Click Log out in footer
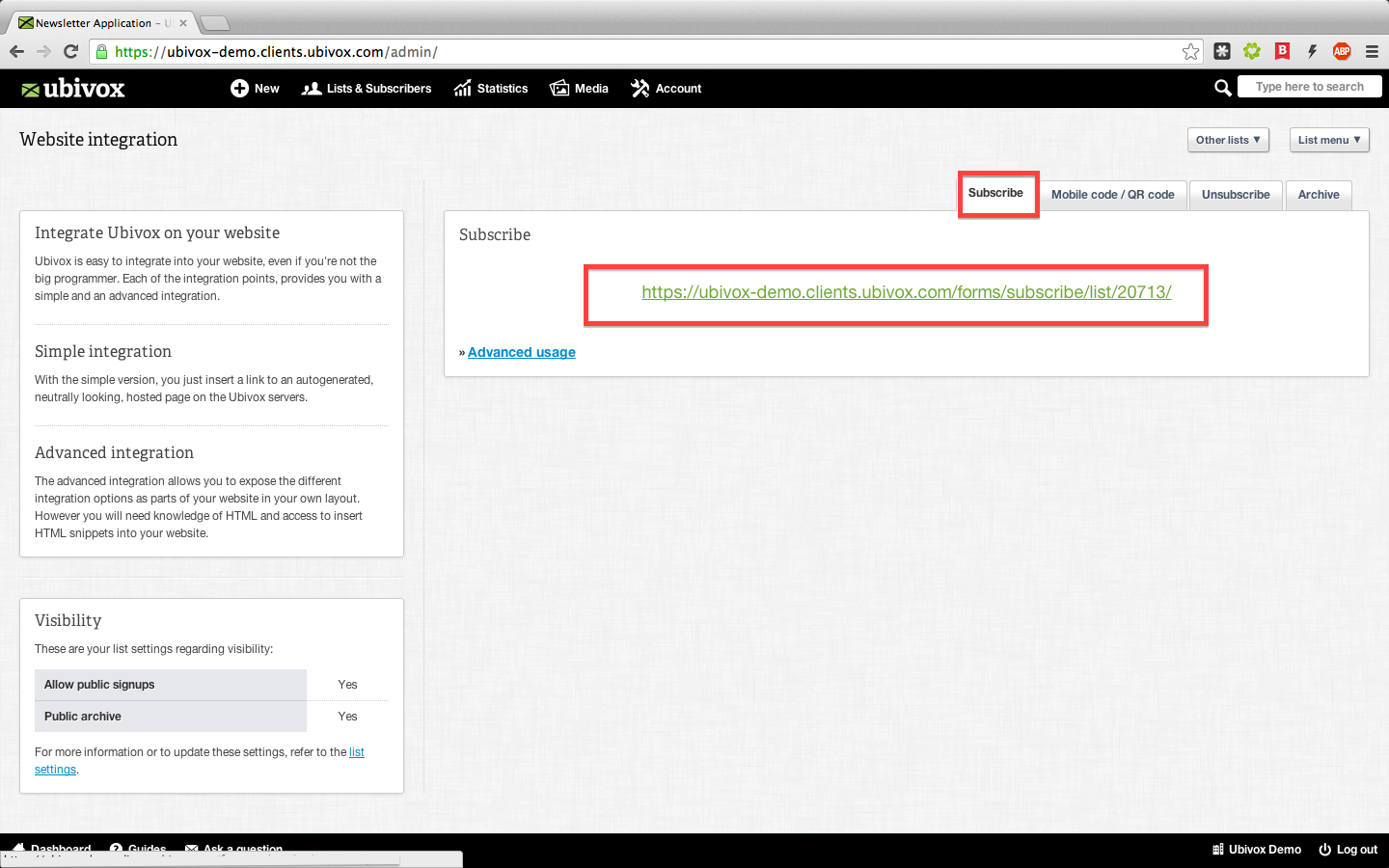The image size is (1389, 868). [1348, 850]
